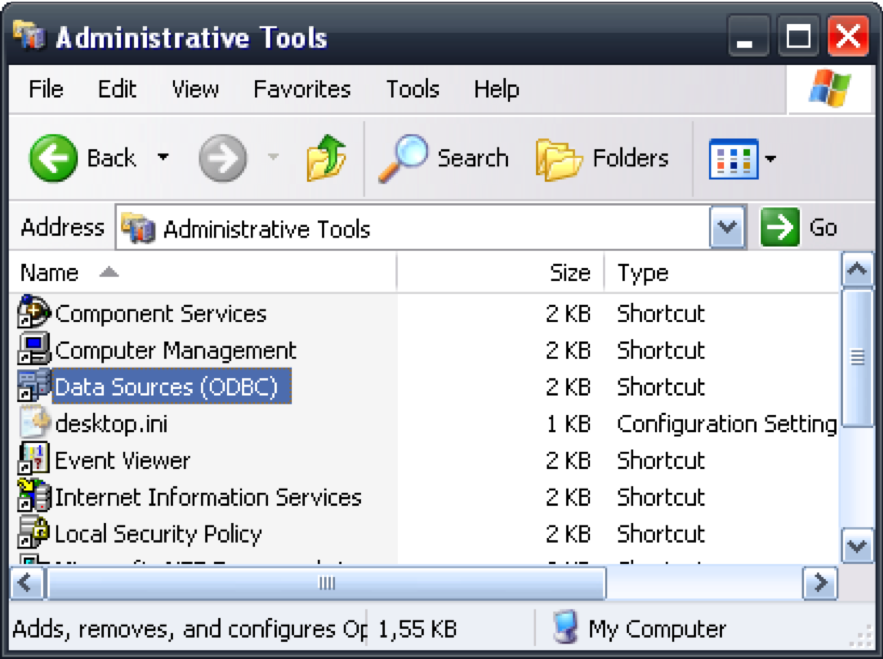
Task: Open the Tools menu
Action: [x=412, y=89]
